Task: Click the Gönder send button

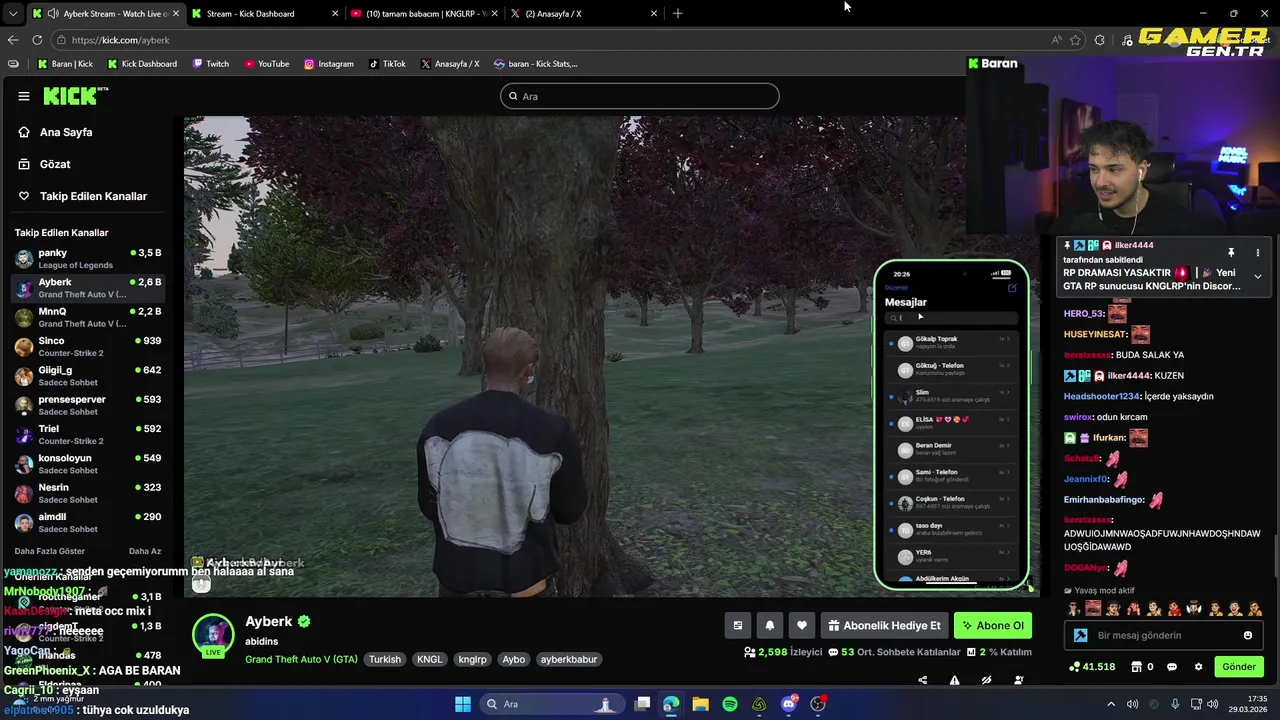Action: coord(1239,667)
